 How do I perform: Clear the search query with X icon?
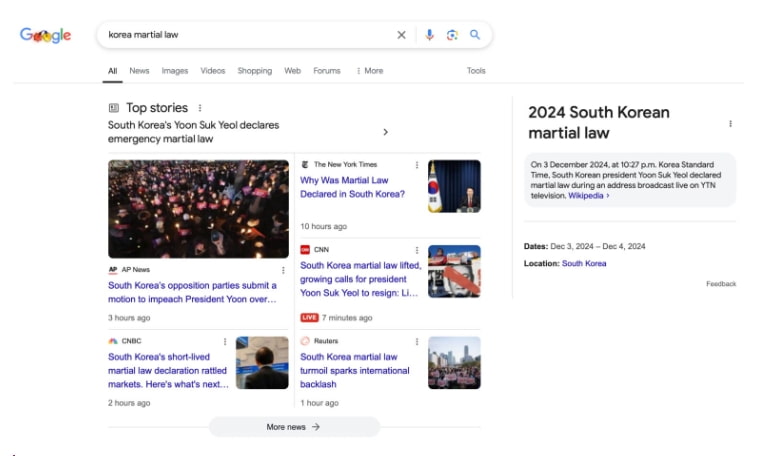pos(402,35)
